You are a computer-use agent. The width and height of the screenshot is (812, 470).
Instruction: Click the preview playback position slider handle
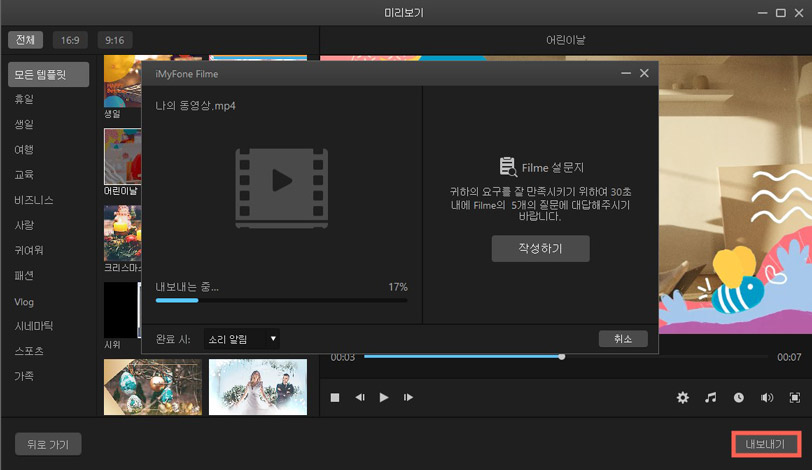point(562,357)
